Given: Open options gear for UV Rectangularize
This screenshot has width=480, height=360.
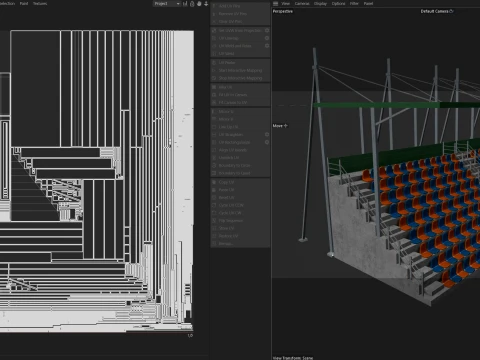Looking at the screenshot, I should 267,142.
